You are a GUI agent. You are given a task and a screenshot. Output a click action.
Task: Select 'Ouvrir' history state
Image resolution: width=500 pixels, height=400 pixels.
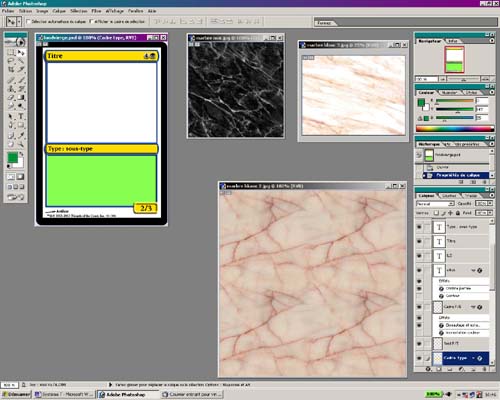click(x=456, y=167)
